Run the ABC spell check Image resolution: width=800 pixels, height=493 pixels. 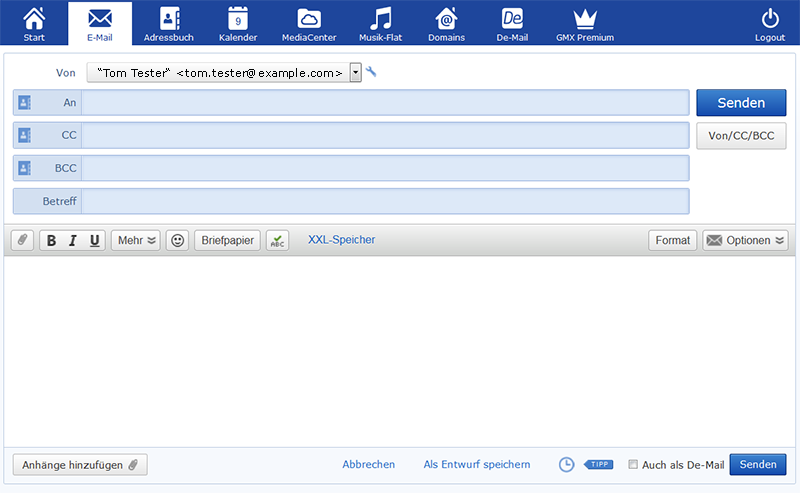point(277,240)
